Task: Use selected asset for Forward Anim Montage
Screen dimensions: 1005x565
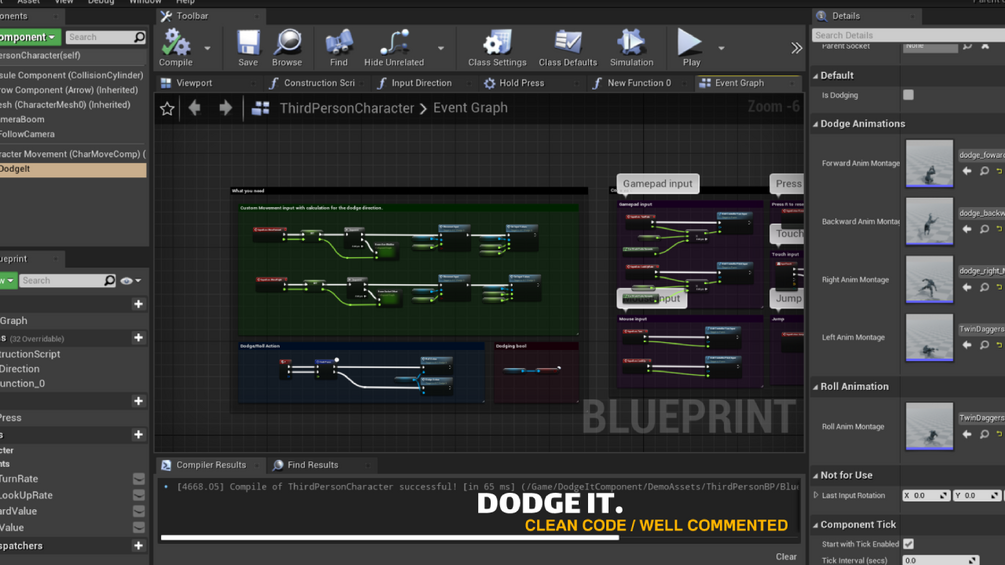Action: click(967, 171)
